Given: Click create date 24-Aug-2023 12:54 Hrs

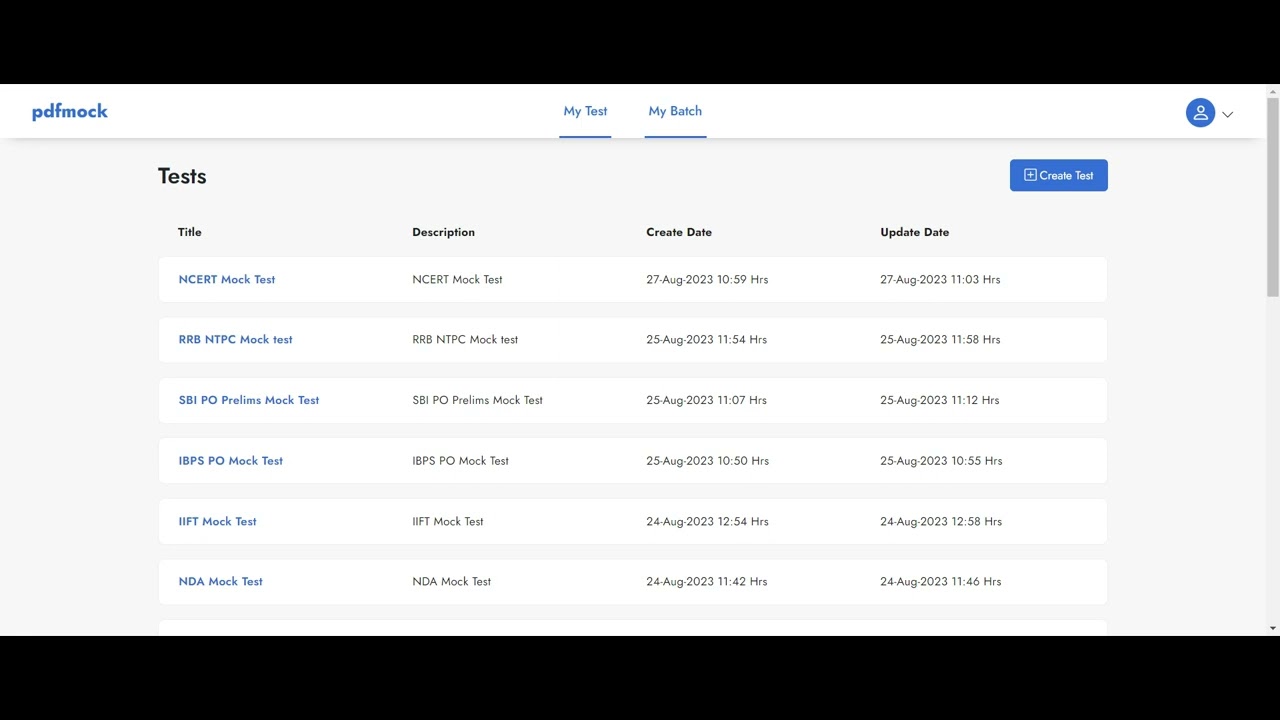Looking at the screenshot, I should 707,521.
